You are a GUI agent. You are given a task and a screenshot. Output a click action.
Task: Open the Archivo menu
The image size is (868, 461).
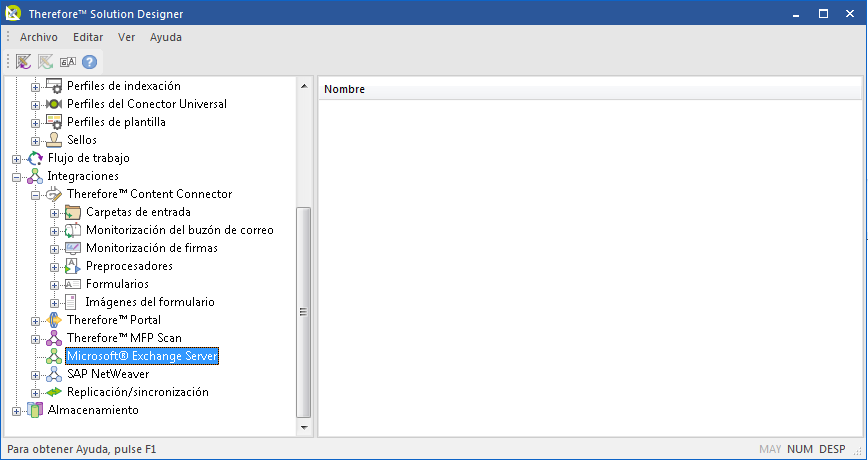(39, 38)
